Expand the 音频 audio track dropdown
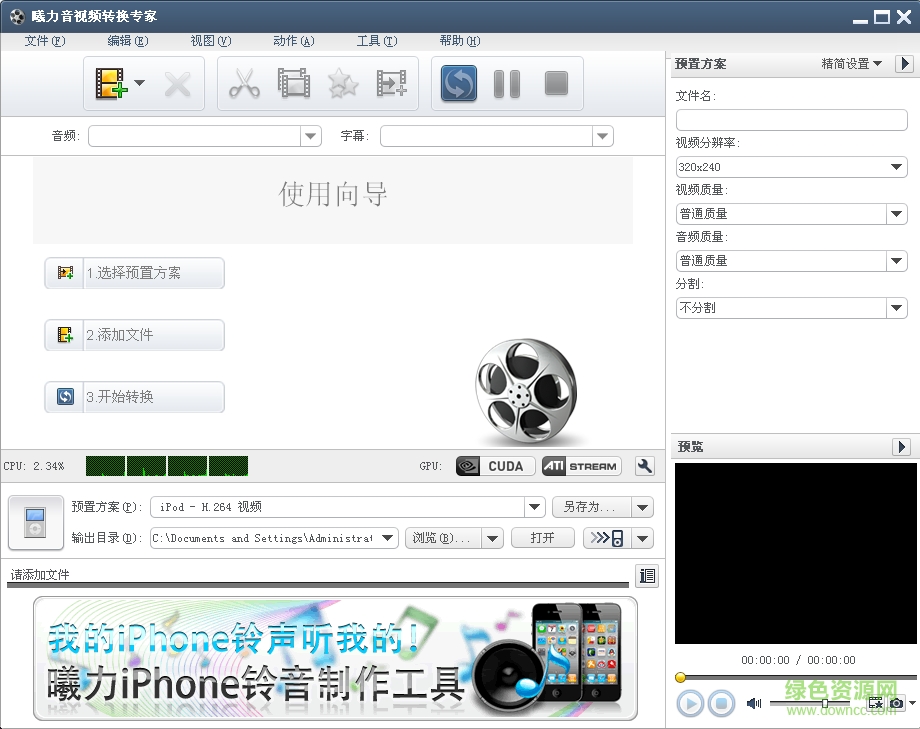920x729 pixels. (x=310, y=135)
